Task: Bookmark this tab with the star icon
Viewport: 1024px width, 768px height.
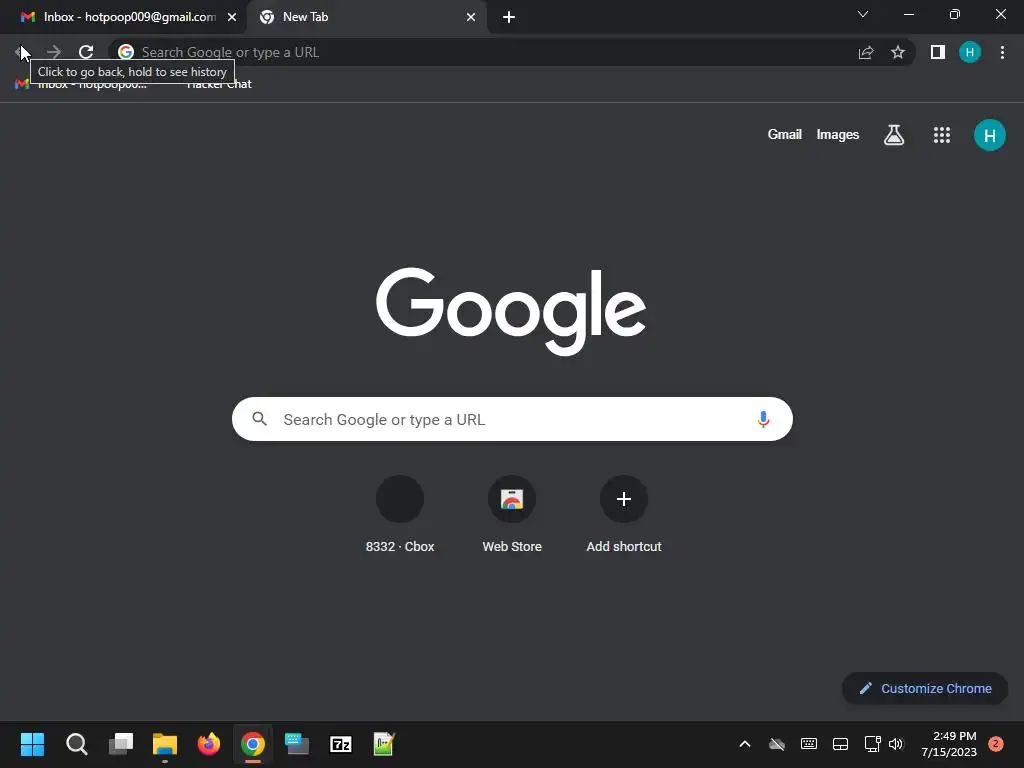Action: 898,52
